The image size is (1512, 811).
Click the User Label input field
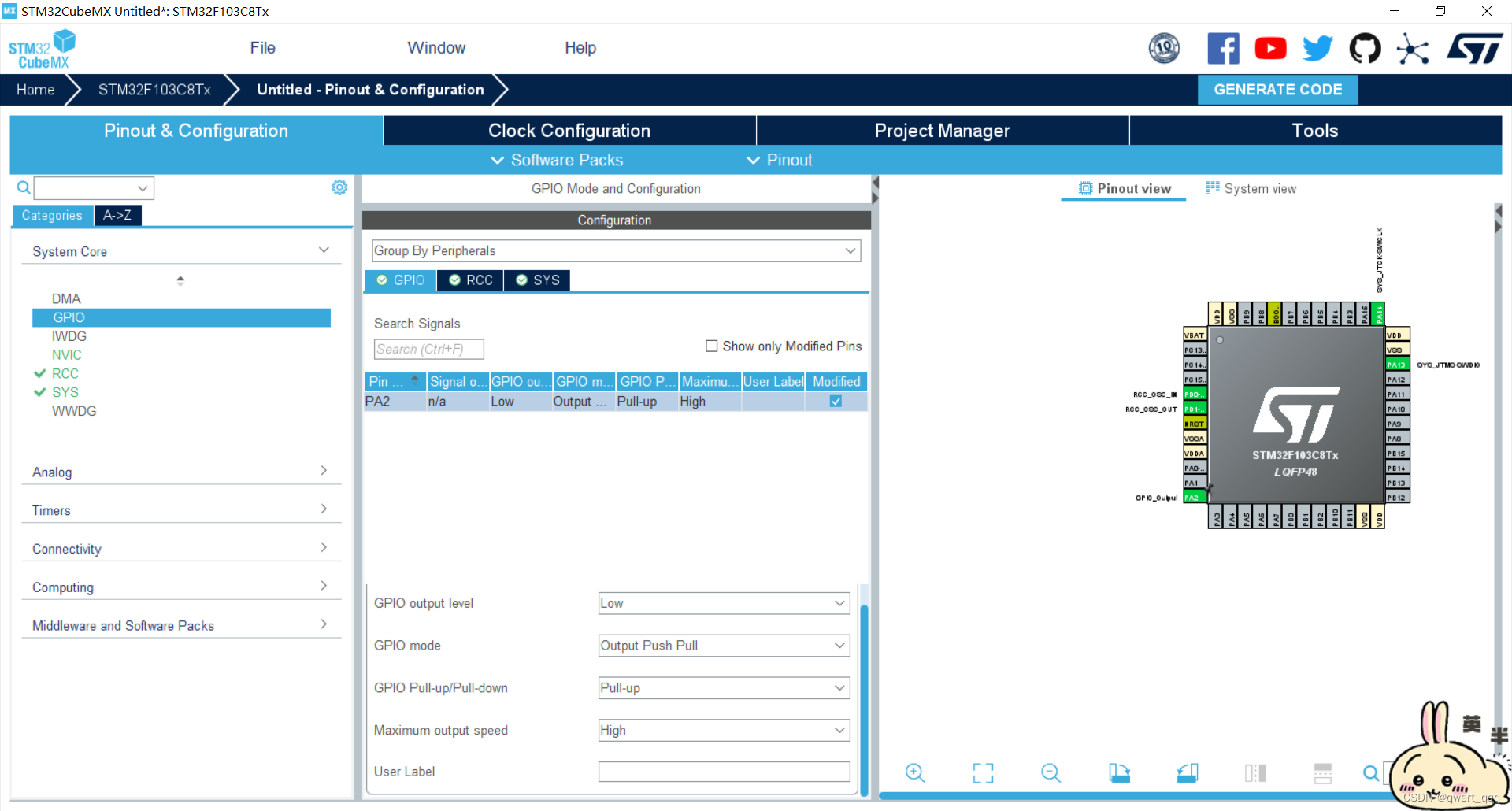point(724,772)
